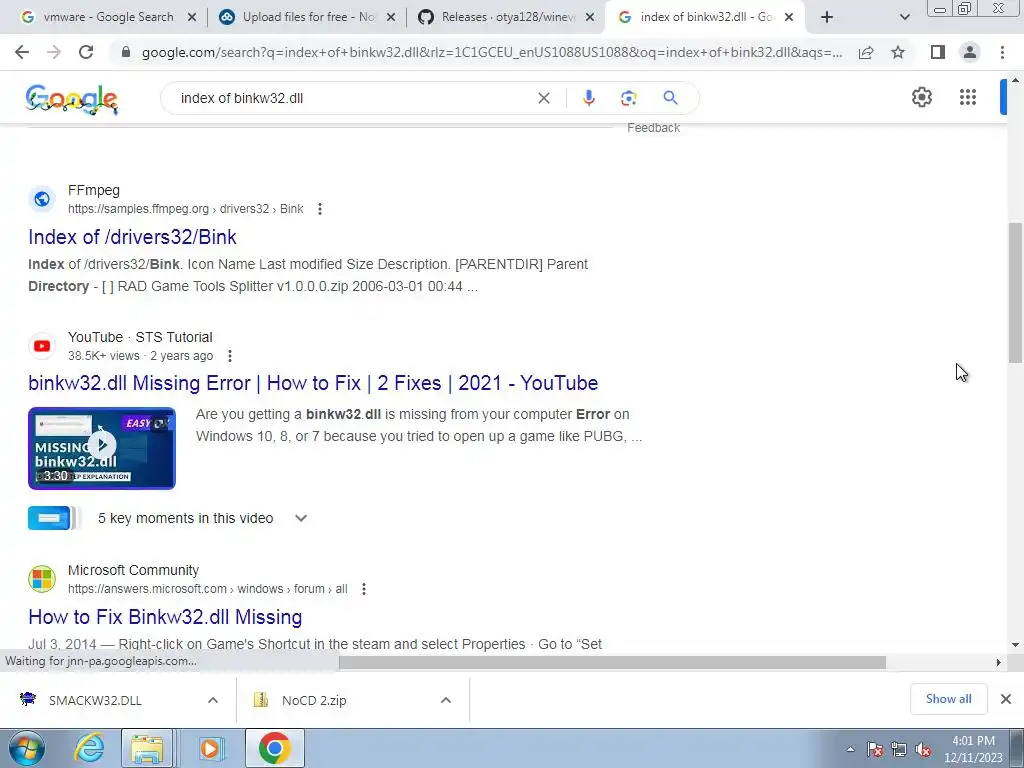Image resolution: width=1024 pixels, height=768 pixels.
Task: Submit search with magnifier icon
Action: (x=670, y=98)
